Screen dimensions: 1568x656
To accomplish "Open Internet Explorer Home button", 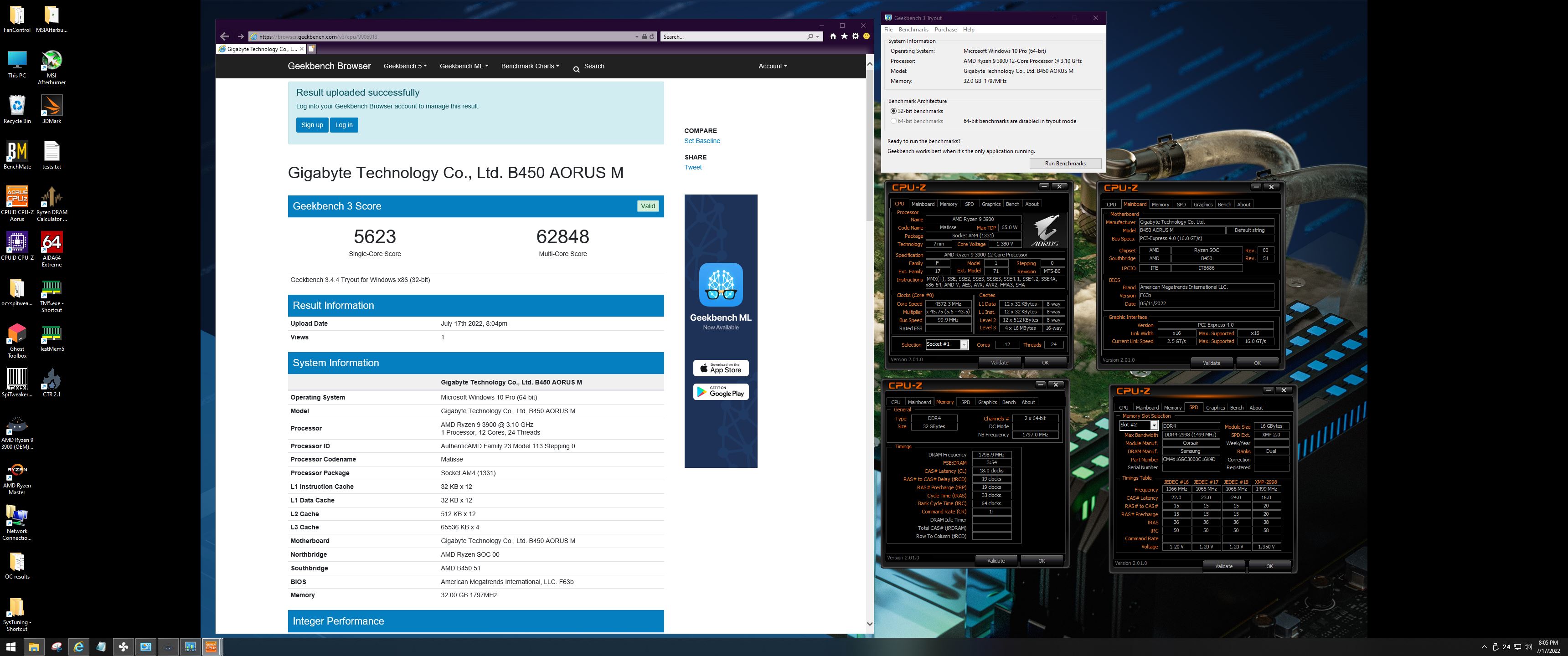I will (x=833, y=36).
